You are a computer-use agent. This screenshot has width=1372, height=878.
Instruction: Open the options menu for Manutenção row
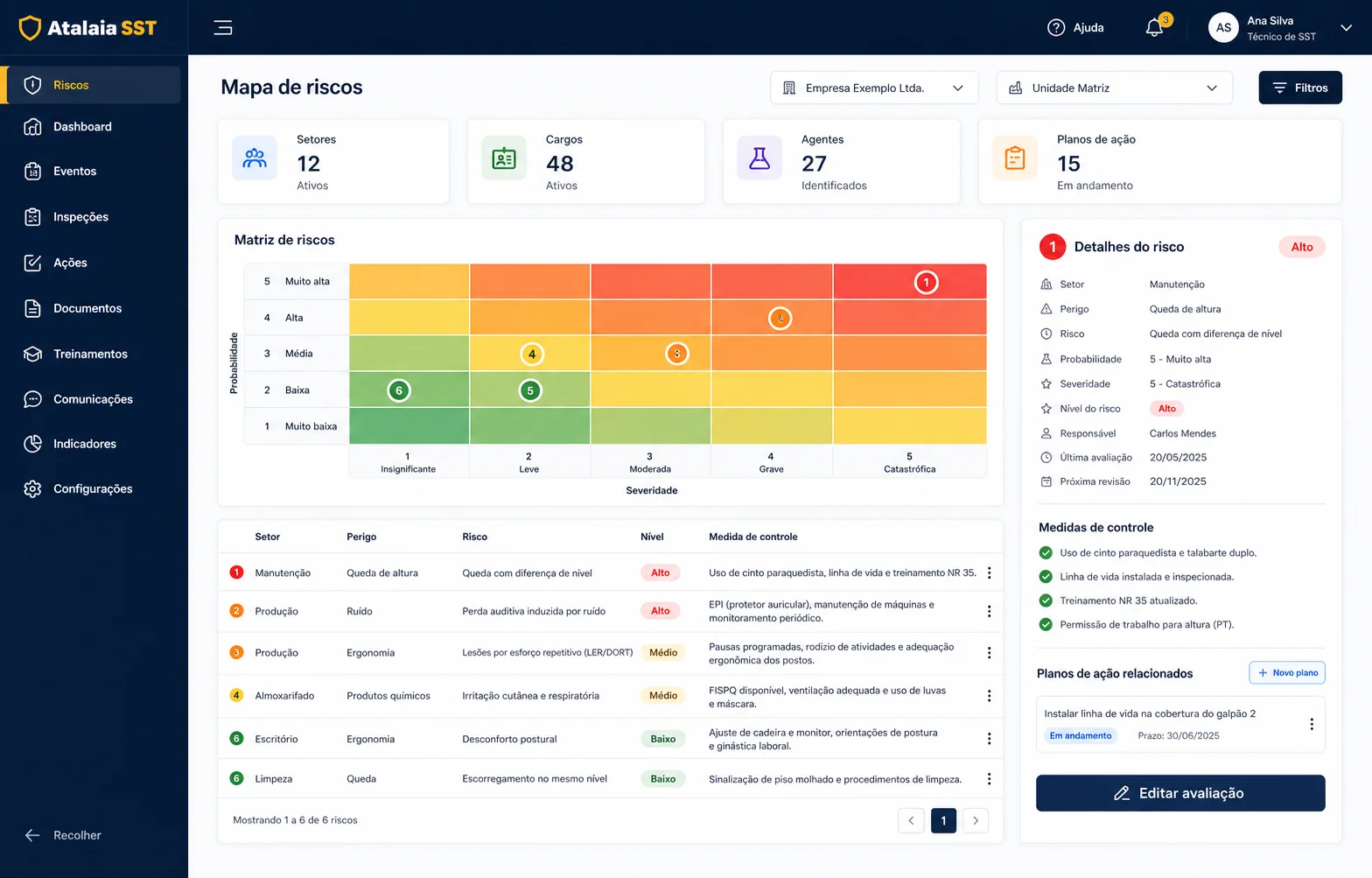point(990,572)
